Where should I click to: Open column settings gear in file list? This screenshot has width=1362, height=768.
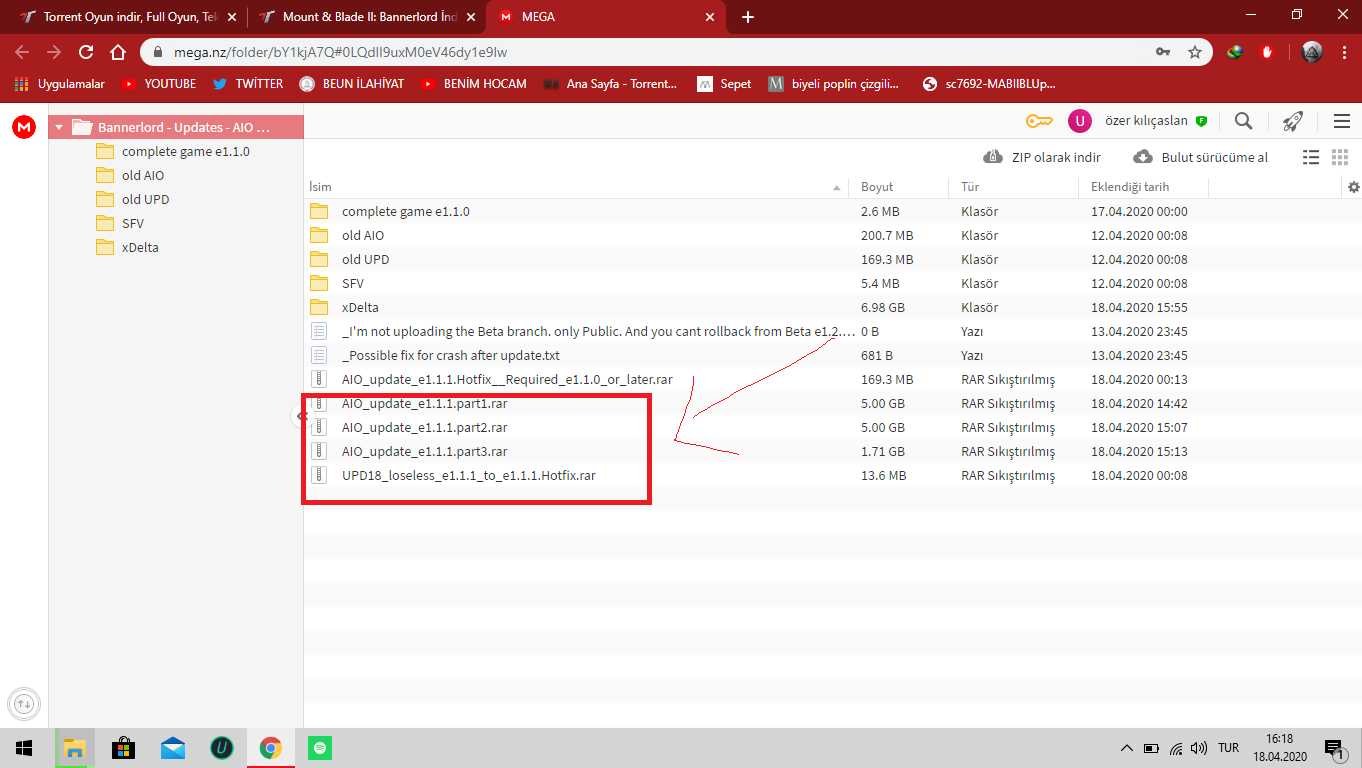click(1354, 187)
